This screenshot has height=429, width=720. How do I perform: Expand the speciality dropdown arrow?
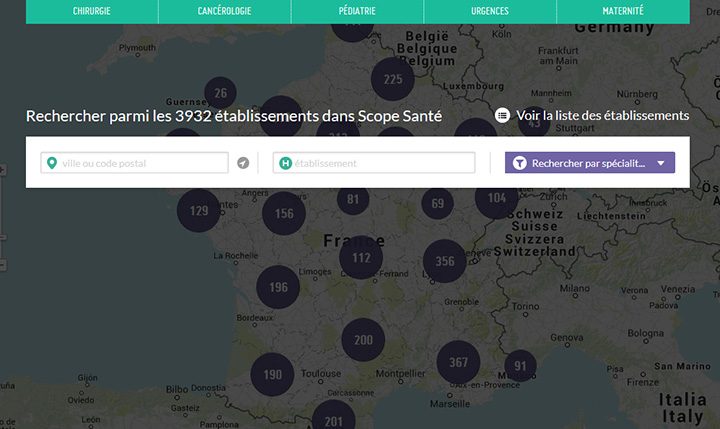(661, 163)
